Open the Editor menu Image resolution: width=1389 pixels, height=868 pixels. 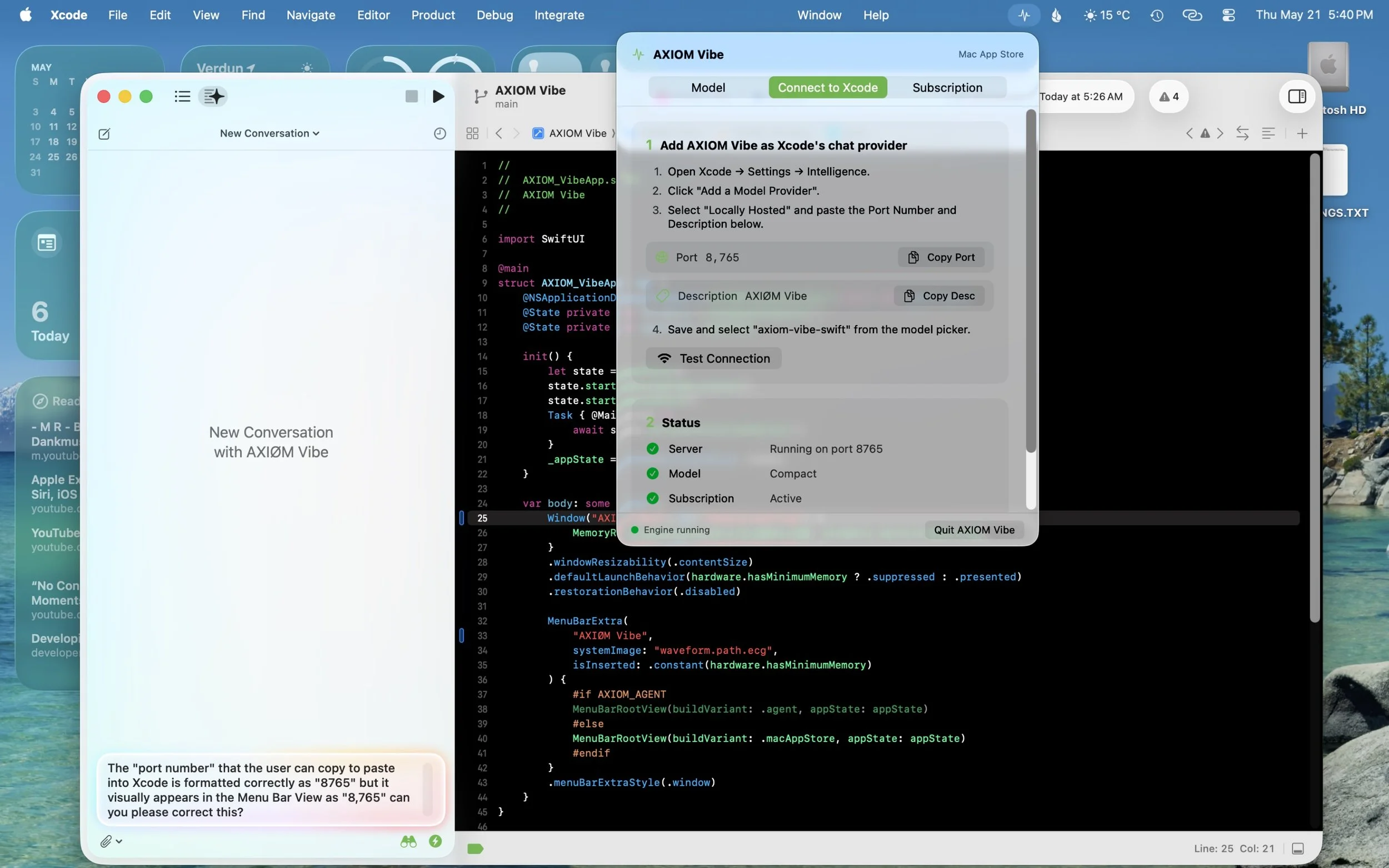[x=373, y=15]
